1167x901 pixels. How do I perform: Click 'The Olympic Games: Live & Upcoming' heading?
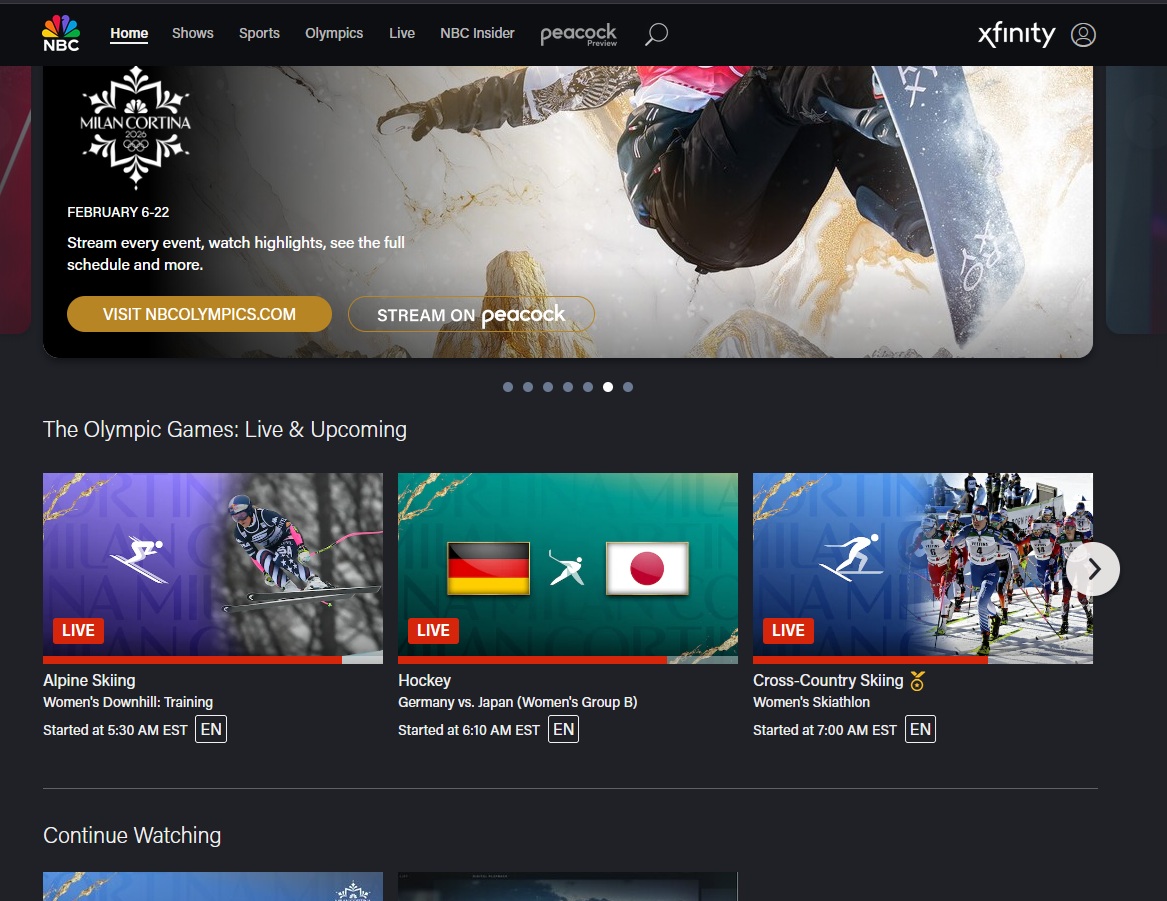pos(225,429)
